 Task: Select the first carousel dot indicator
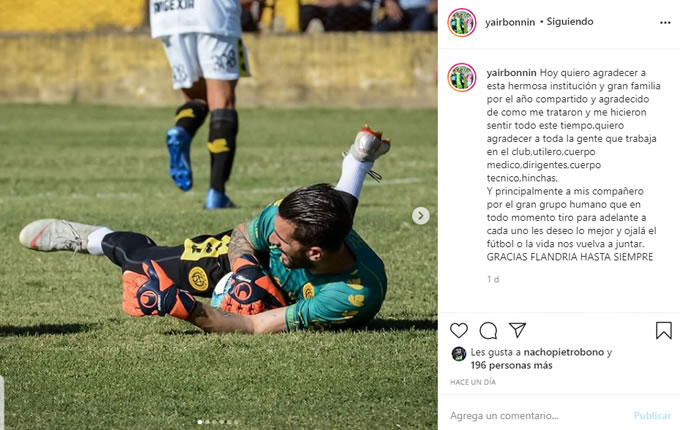coord(200,422)
